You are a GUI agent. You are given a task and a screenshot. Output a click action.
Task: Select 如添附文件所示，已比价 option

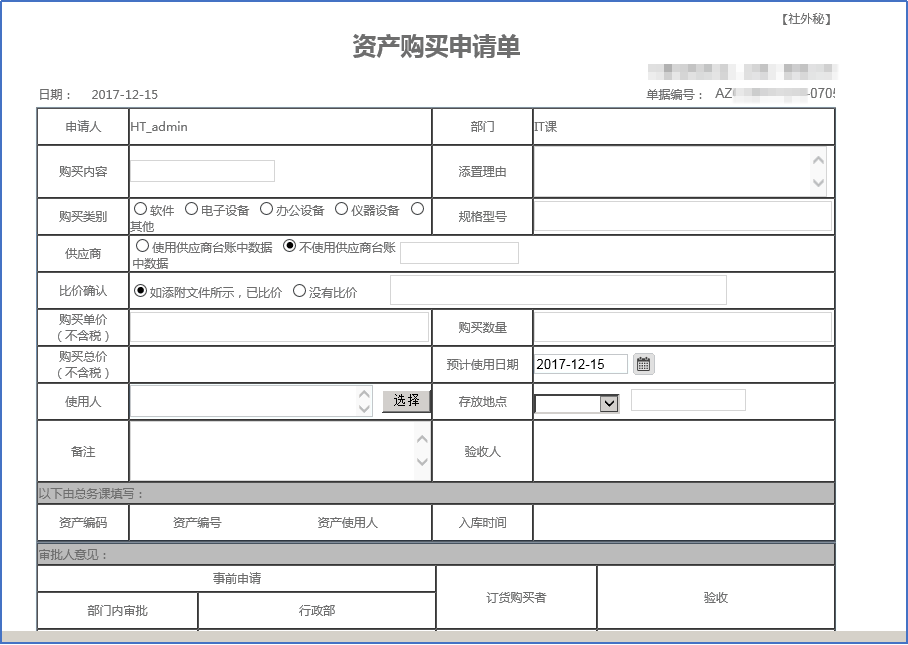139,288
